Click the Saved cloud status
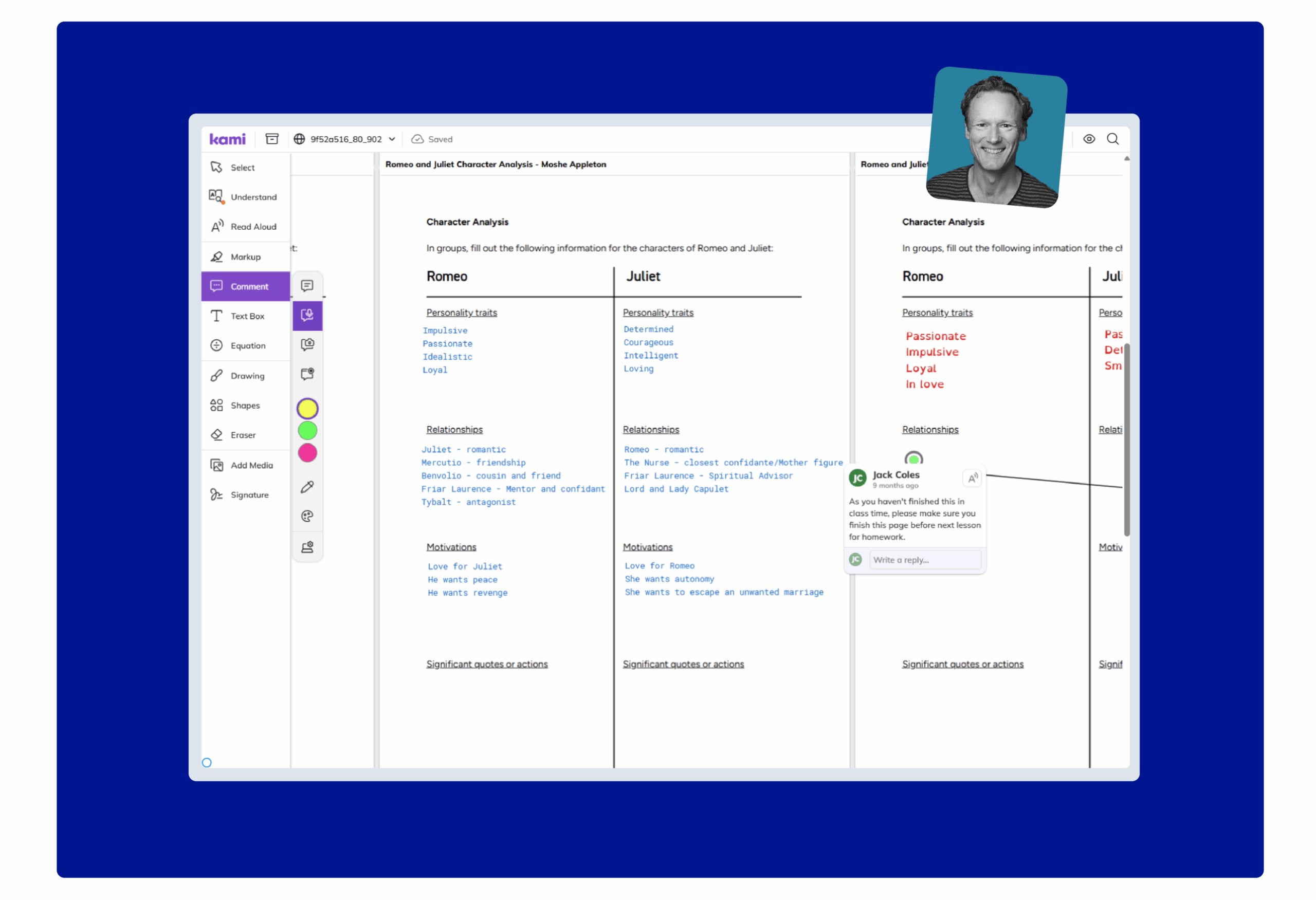The width and height of the screenshot is (1316, 900). point(432,139)
